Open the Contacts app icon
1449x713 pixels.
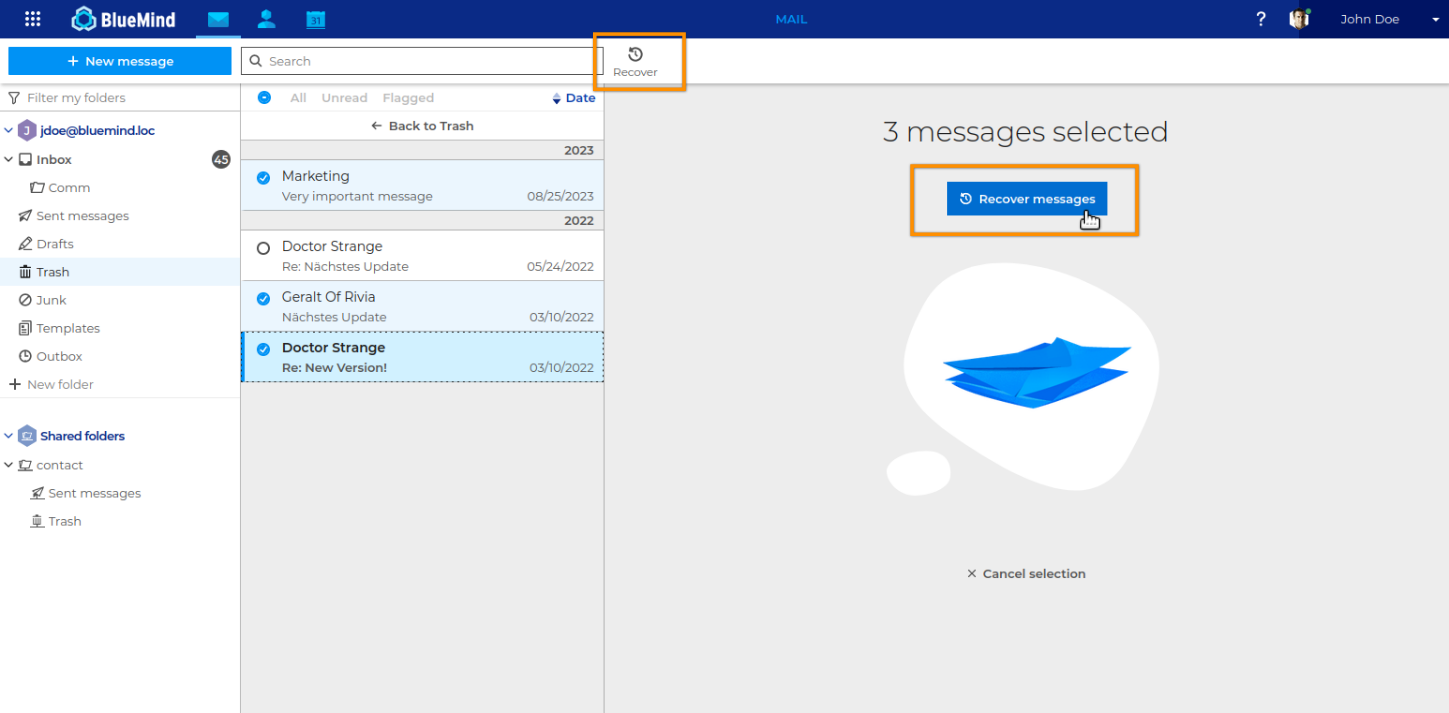tap(266, 19)
